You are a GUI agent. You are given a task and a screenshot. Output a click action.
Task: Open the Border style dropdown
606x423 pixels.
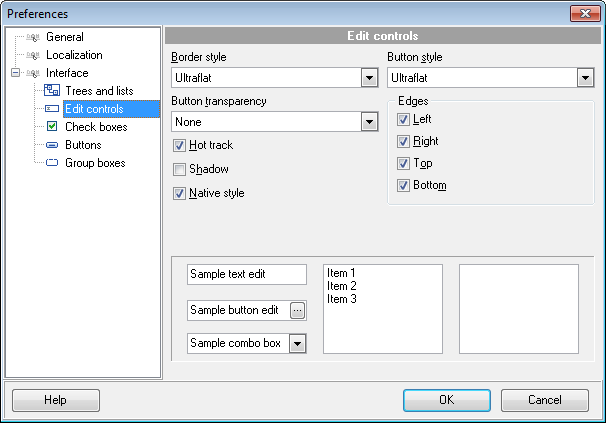coord(369,78)
